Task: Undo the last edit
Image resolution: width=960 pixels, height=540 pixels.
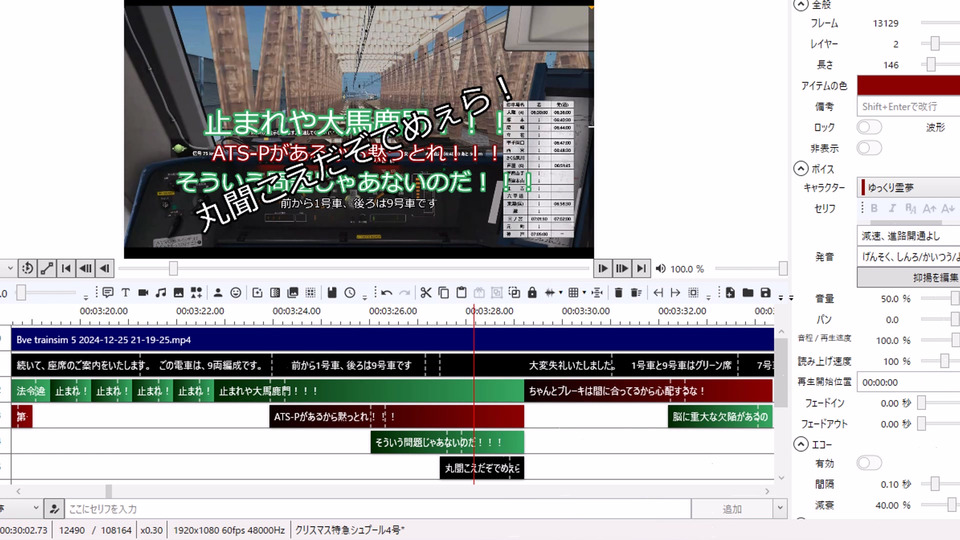Action: tap(386, 293)
